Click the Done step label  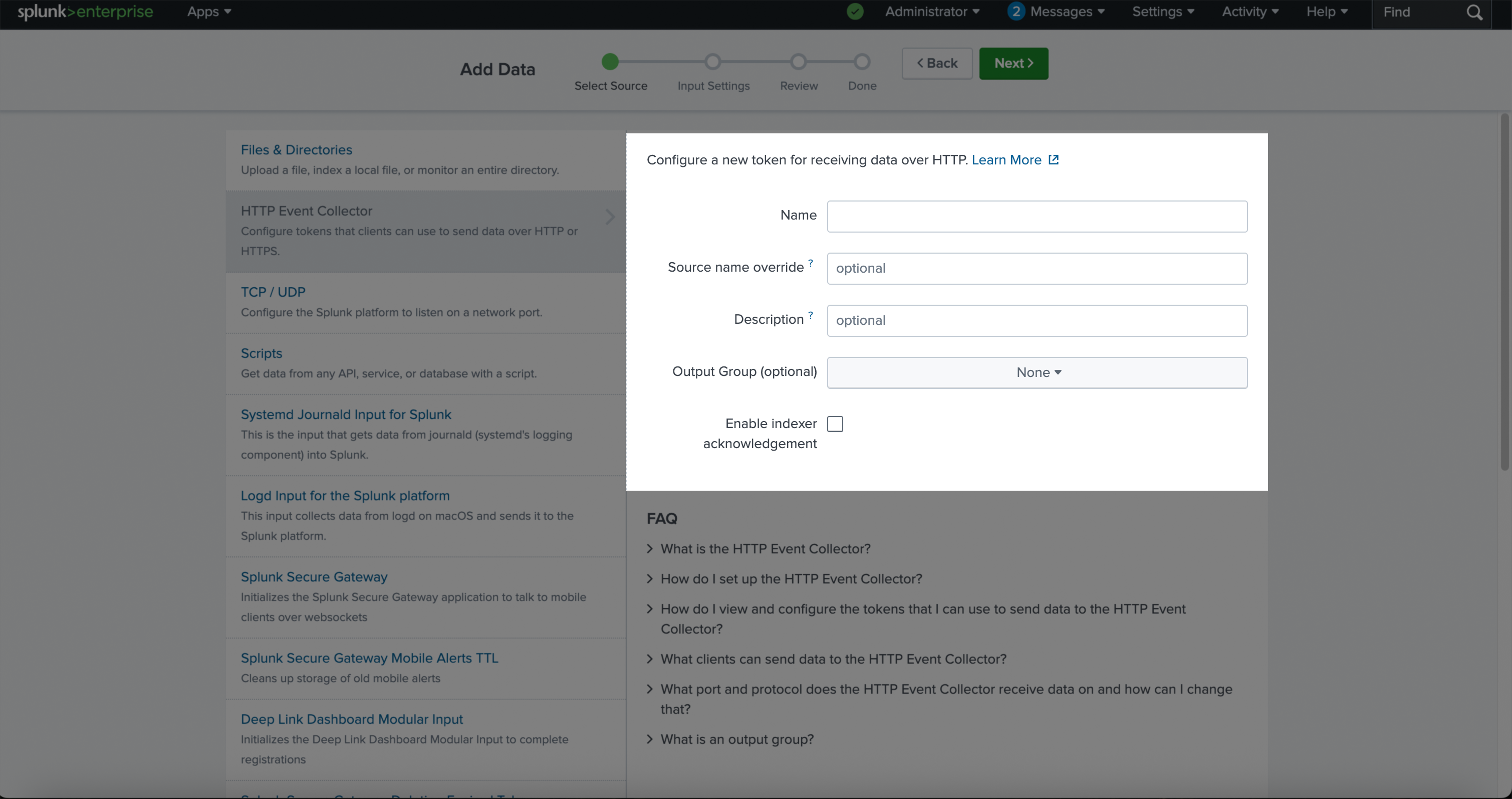(x=862, y=86)
